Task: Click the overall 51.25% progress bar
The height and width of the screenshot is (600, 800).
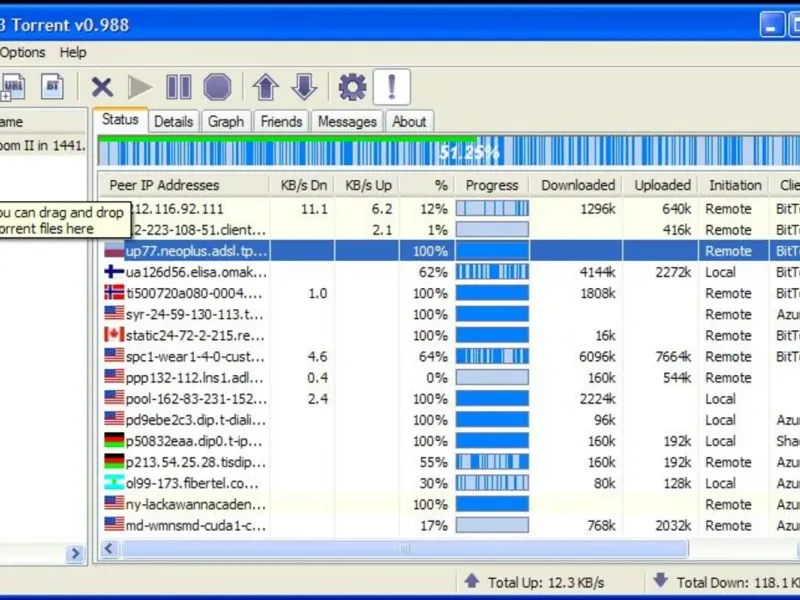Action: coord(449,151)
